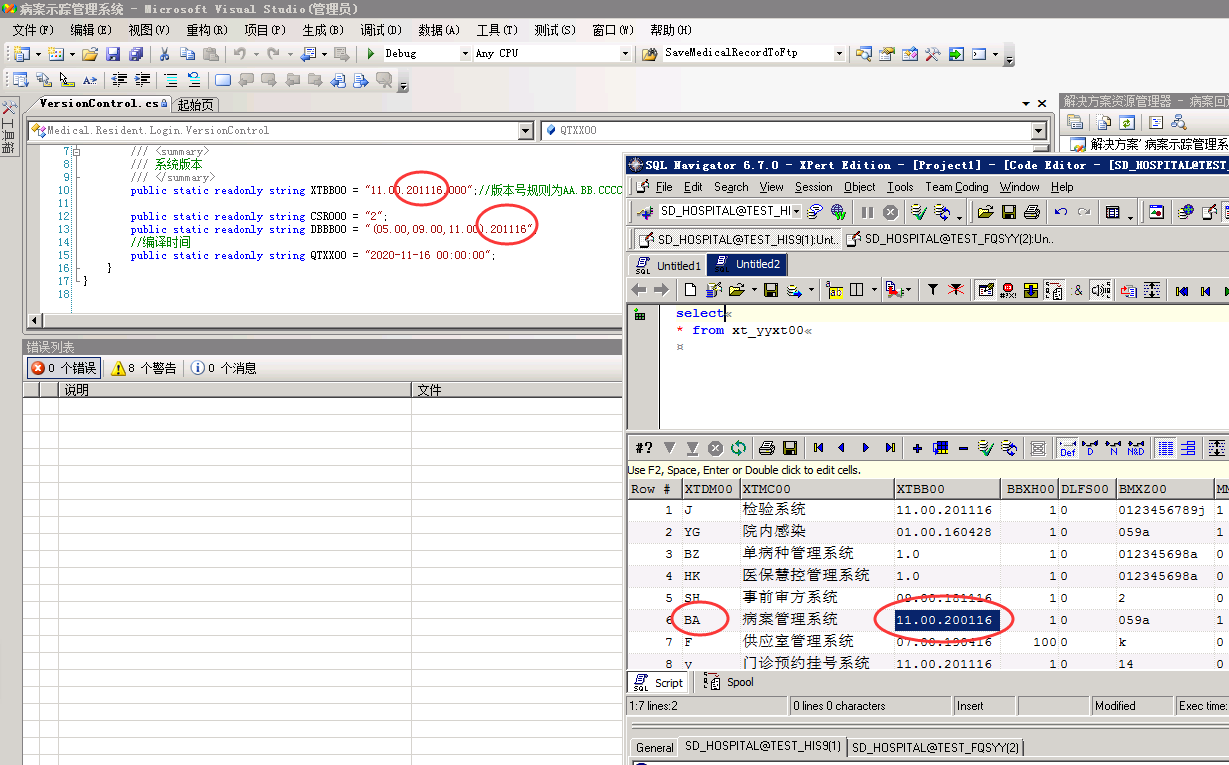Image resolution: width=1229 pixels, height=765 pixels.
Task: Switch result grid to table view mode
Action: (x=1165, y=448)
